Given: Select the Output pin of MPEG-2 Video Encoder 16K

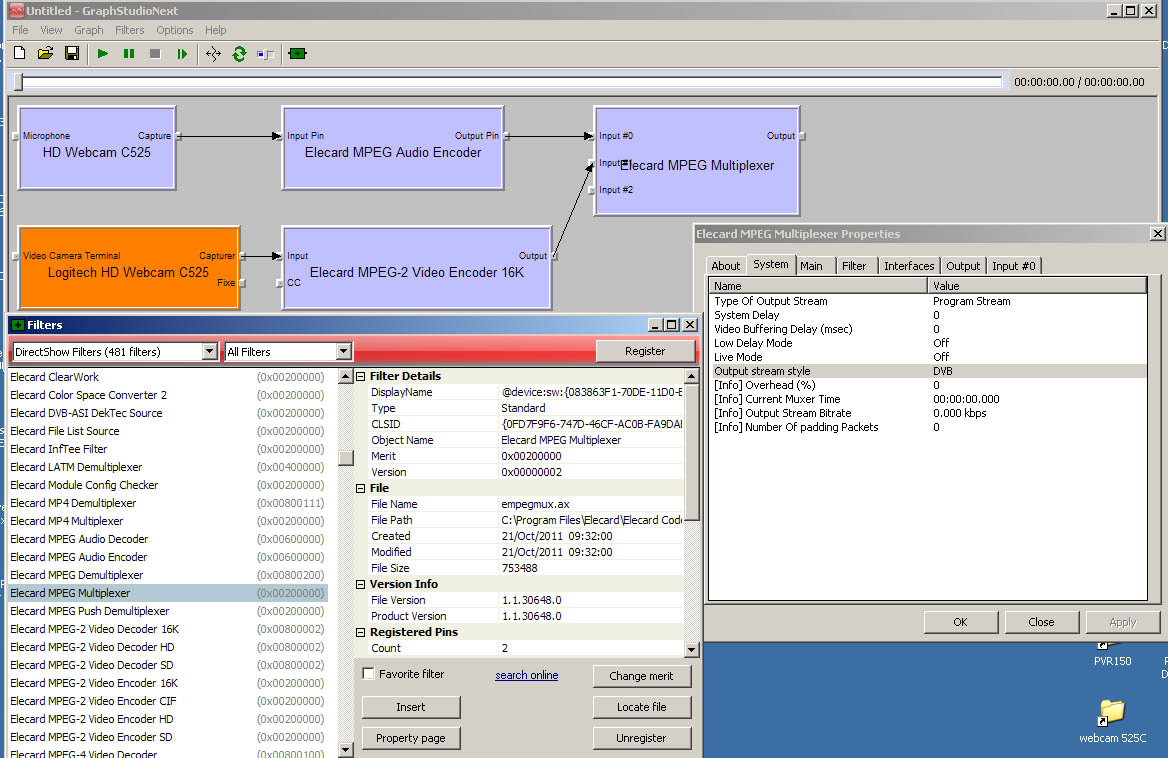Looking at the screenshot, I should [x=554, y=256].
